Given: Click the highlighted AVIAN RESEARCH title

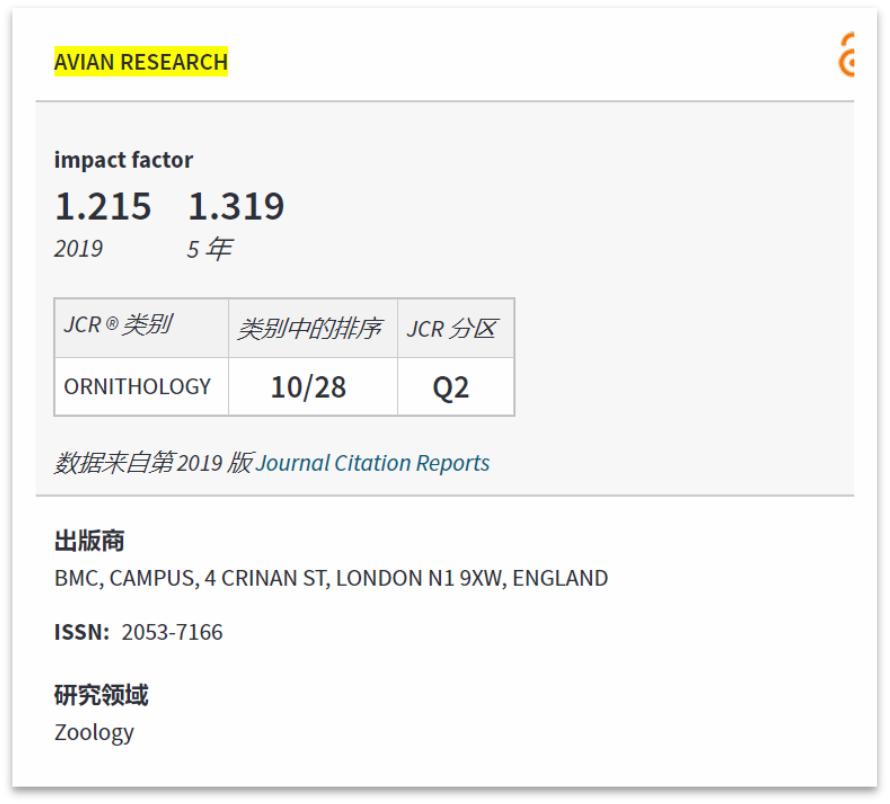Looking at the screenshot, I should coord(141,61).
